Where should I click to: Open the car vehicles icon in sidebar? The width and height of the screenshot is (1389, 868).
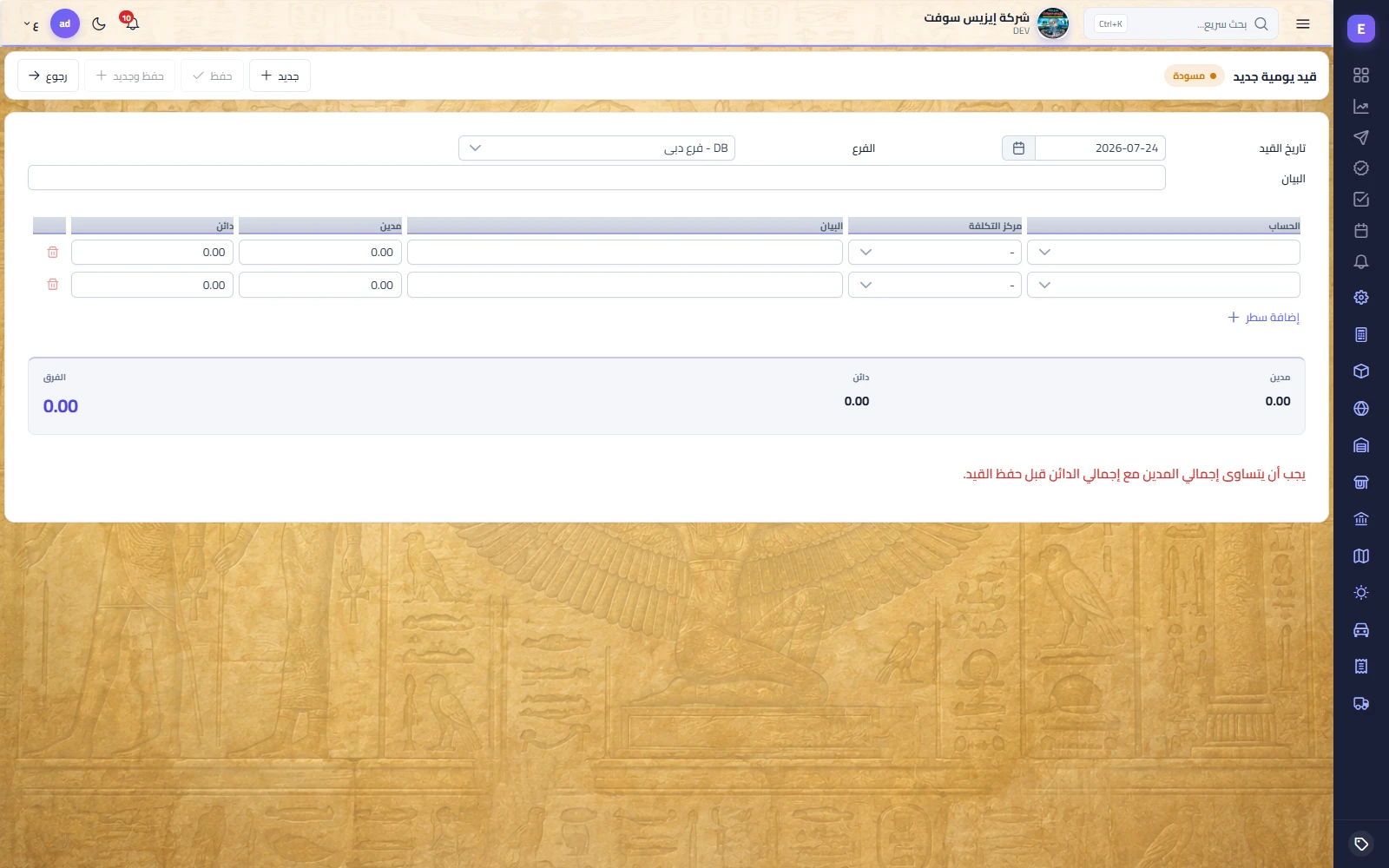coord(1360,629)
